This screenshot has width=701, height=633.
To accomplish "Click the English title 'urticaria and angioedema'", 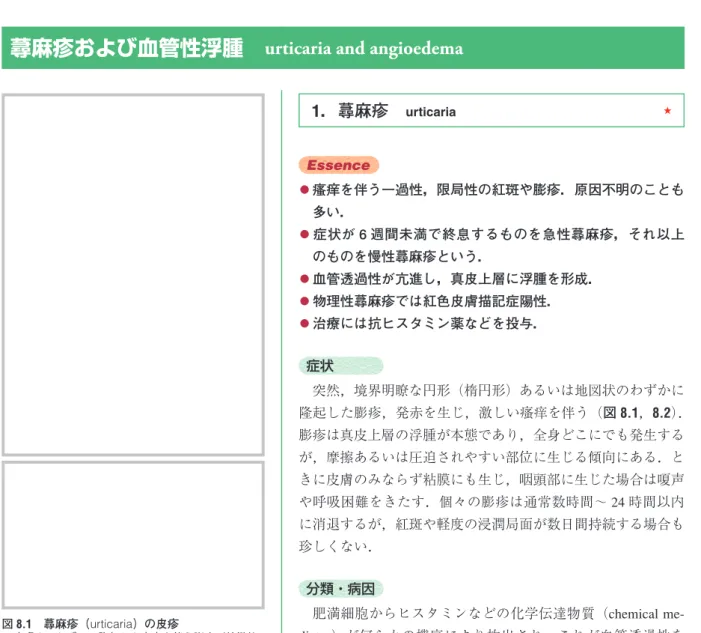I will tap(364, 48).
